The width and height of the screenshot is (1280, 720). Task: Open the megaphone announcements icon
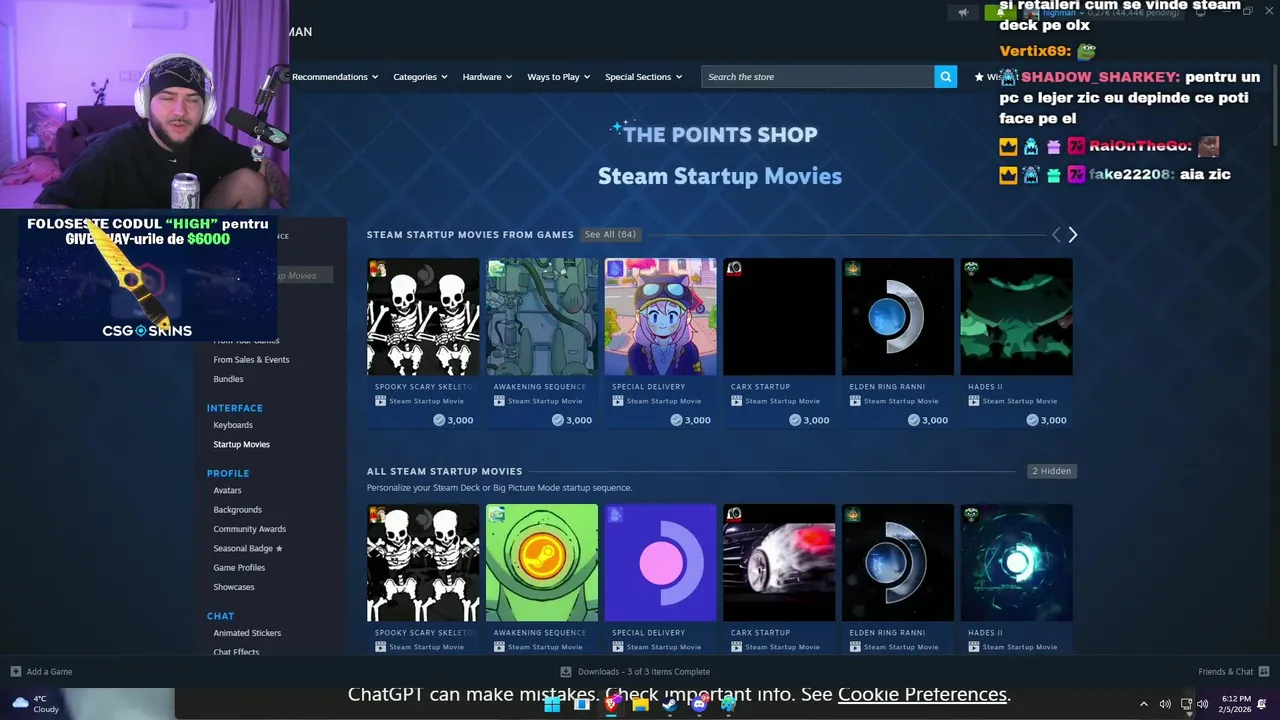click(x=963, y=12)
